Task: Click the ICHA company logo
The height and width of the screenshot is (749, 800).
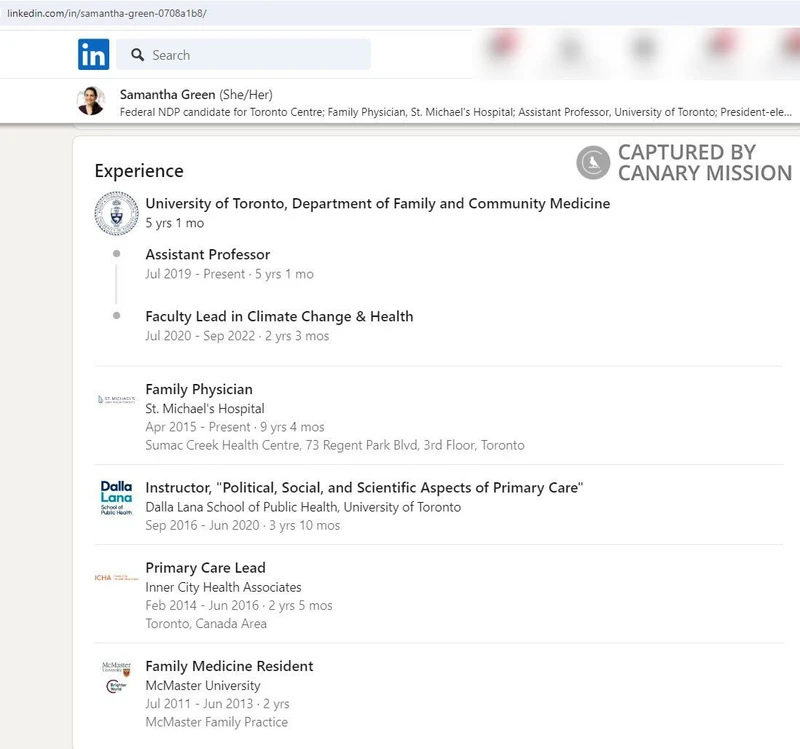Action: click(x=116, y=578)
